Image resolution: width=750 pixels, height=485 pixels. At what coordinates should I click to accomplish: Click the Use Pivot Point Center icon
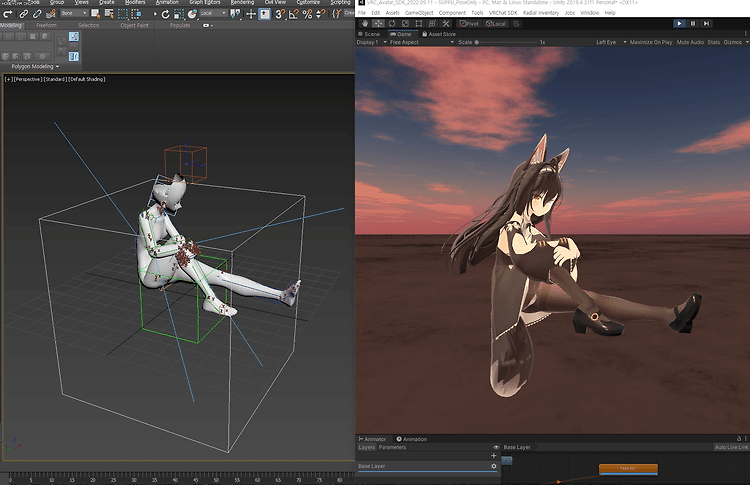pos(235,14)
